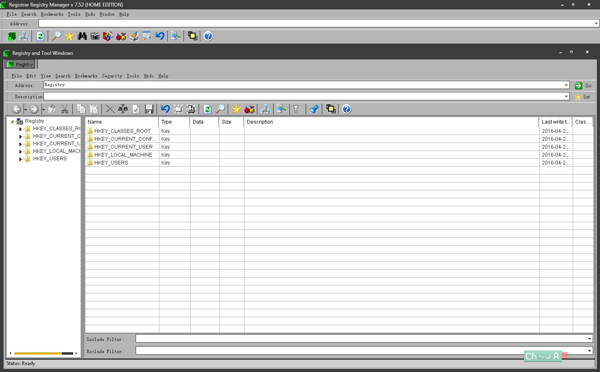Sort by the Type column header
This screenshot has width=600, height=372.
[174, 122]
